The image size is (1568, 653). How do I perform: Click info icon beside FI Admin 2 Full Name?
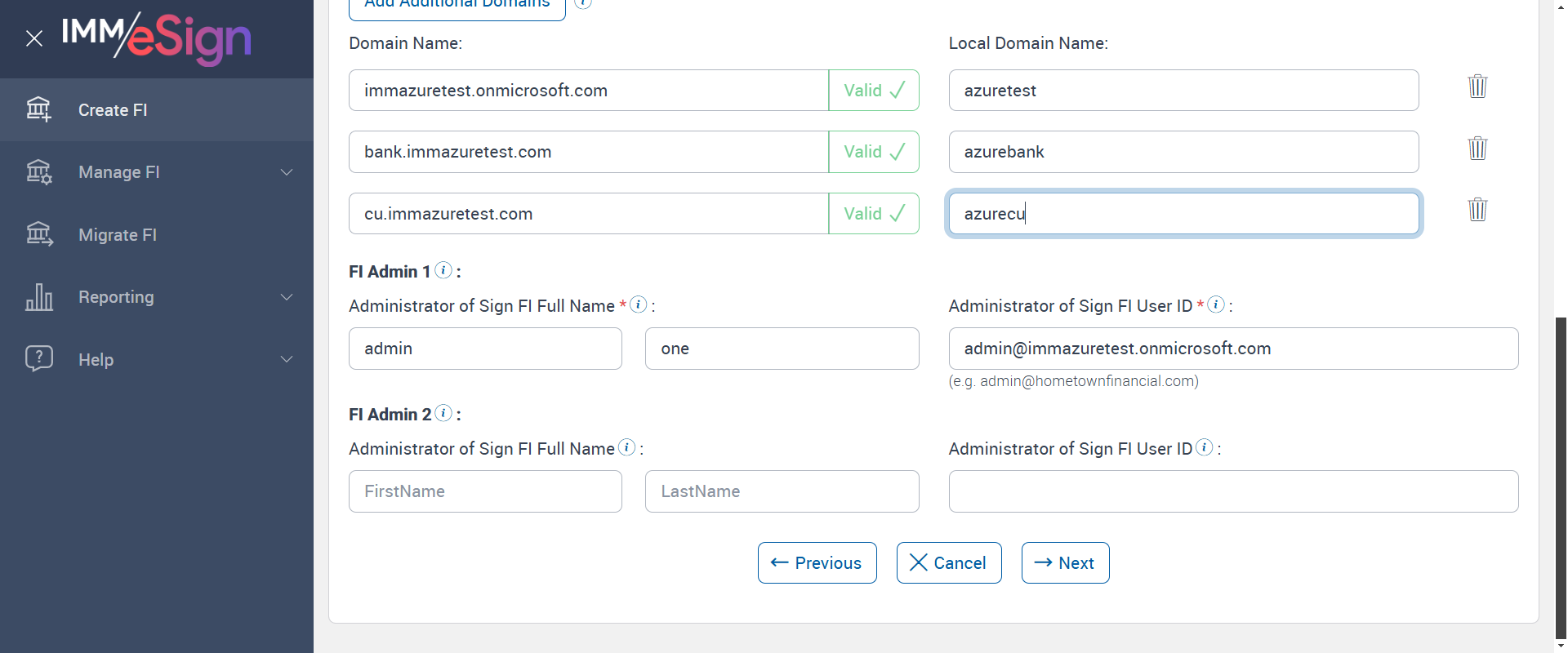(x=626, y=447)
